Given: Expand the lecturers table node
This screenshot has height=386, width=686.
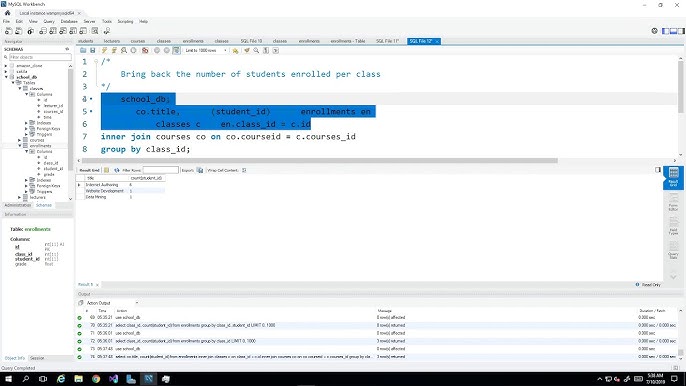Looking at the screenshot, I should [20, 197].
